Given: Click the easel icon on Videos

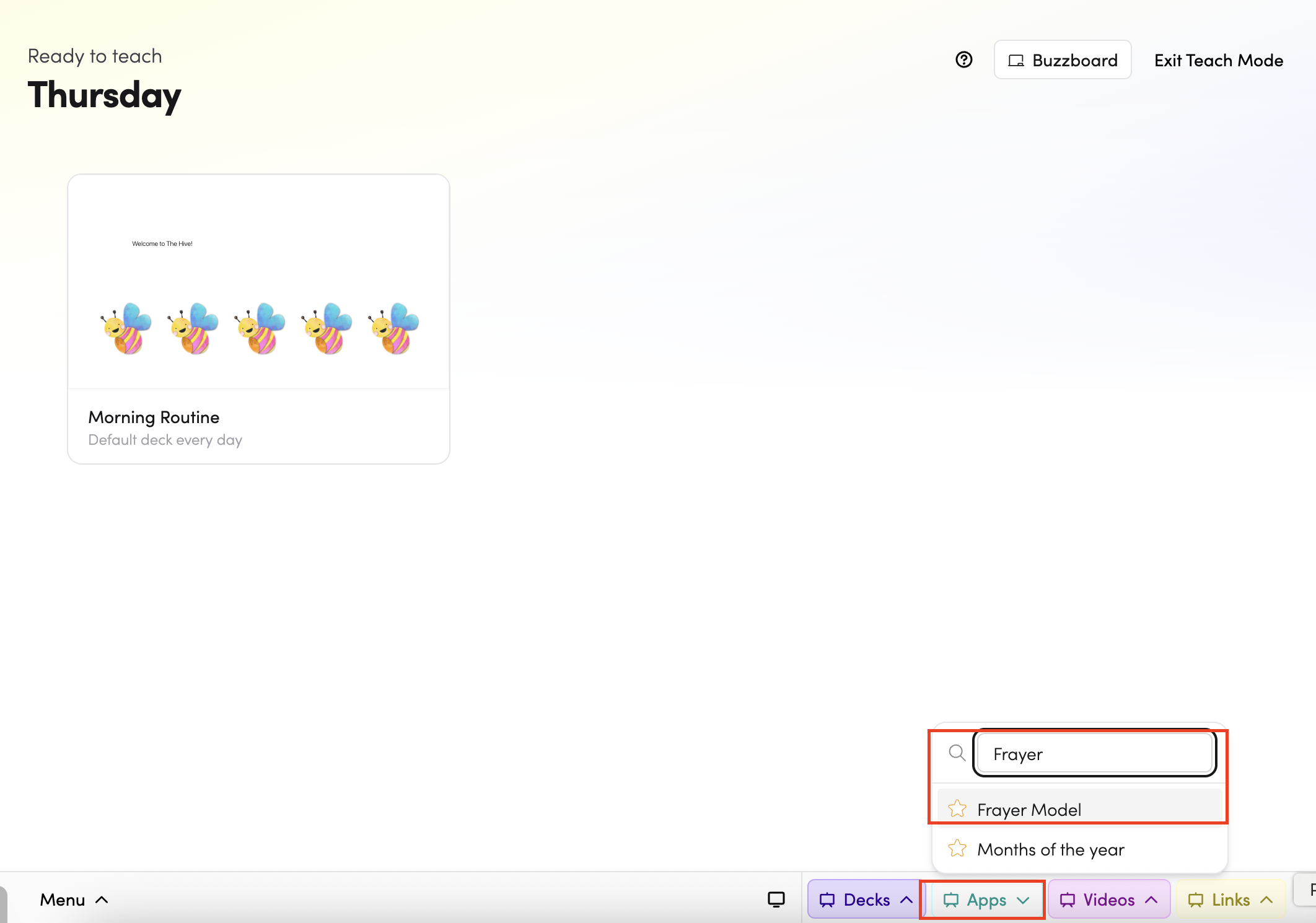Looking at the screenshot, I should (1067, 900).
